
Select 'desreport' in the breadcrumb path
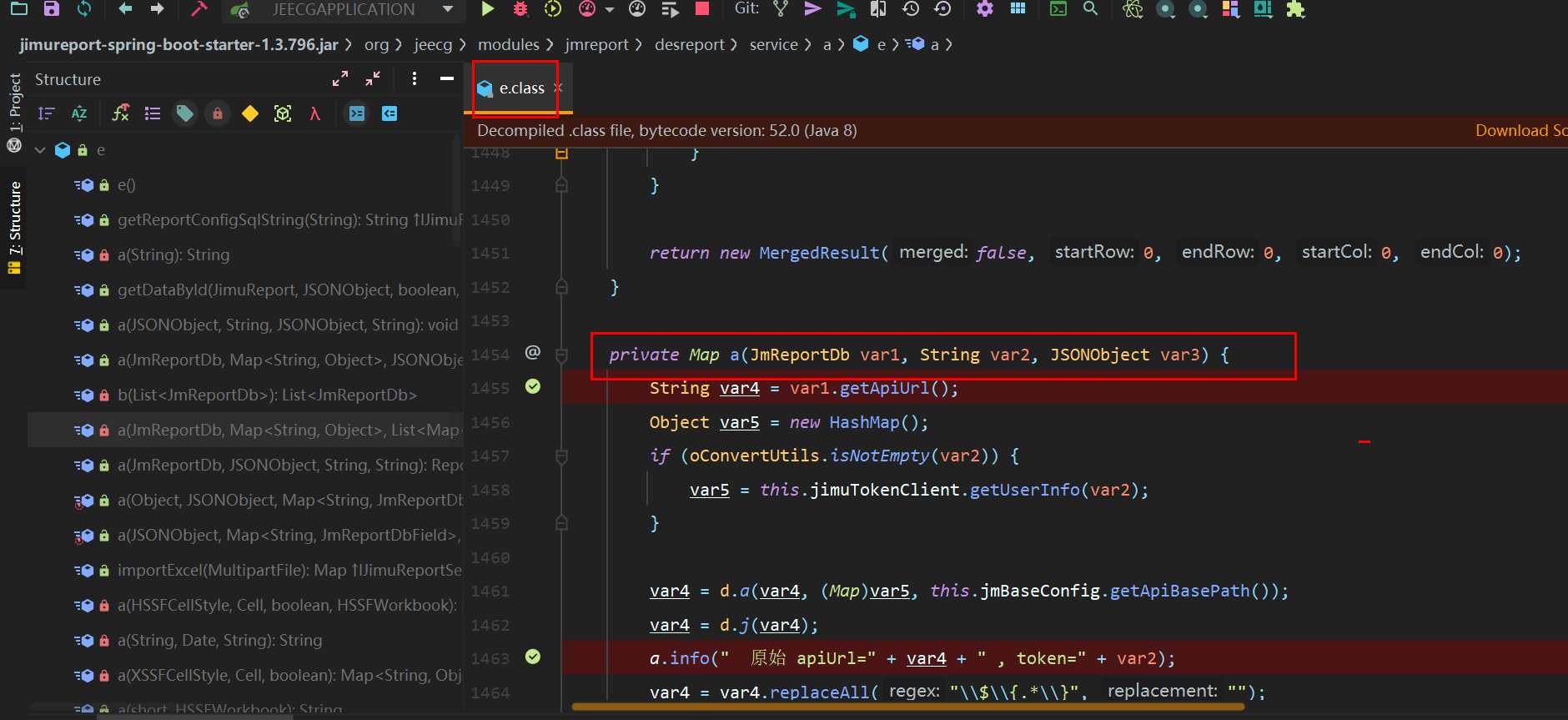(690, 44)
